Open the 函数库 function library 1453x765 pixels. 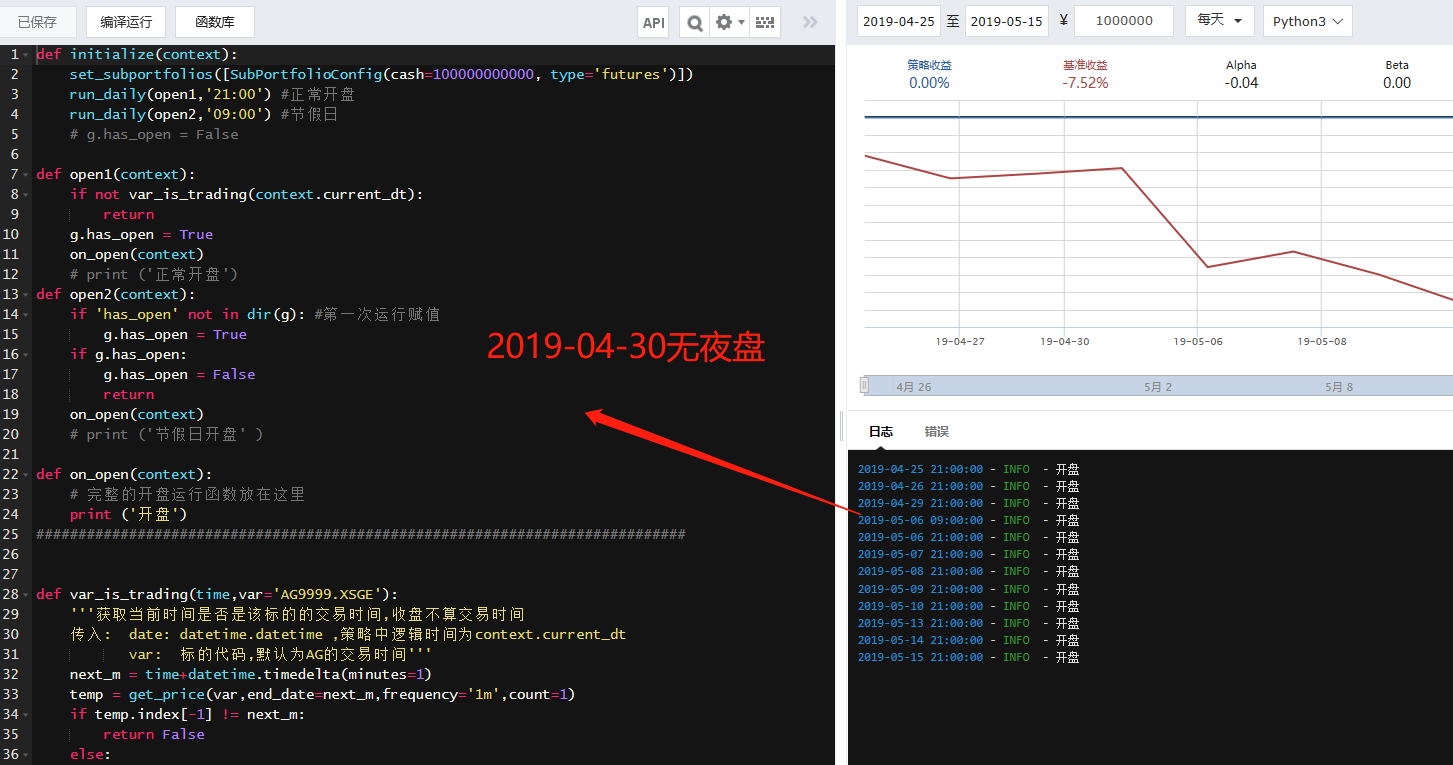coord(214,22)
